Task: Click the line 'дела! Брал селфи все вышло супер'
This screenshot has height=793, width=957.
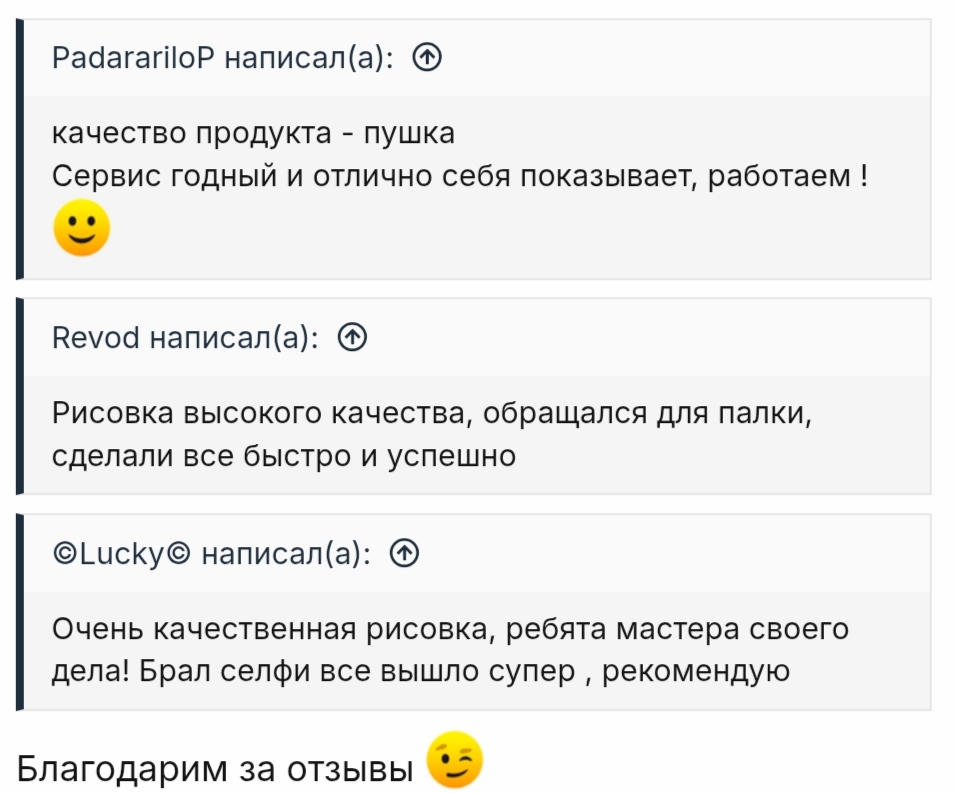Action: click(314, 670)
